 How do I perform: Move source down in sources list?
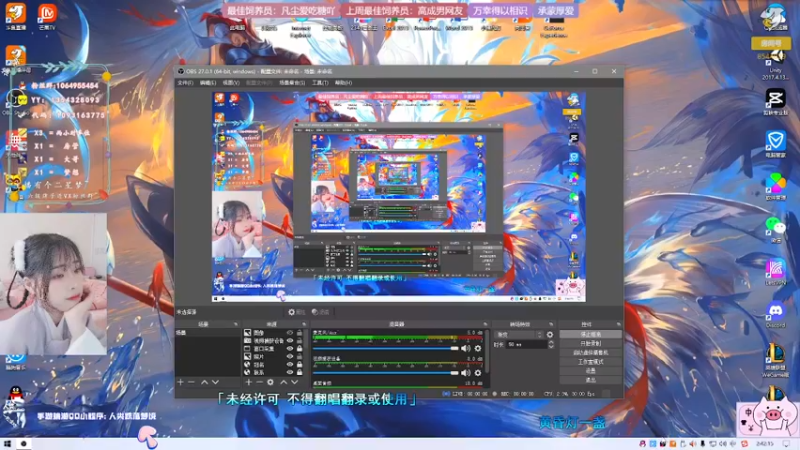click(x=294, y=382)
